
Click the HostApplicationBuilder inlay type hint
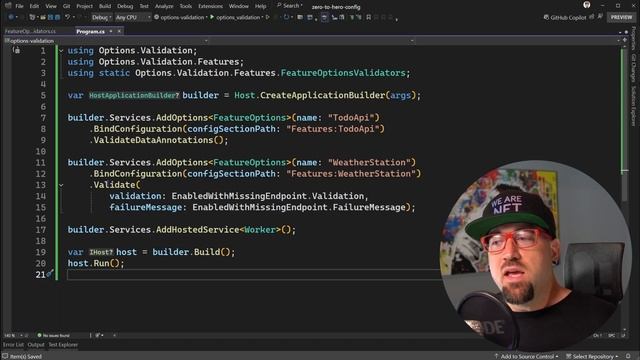tap(134, 96)
